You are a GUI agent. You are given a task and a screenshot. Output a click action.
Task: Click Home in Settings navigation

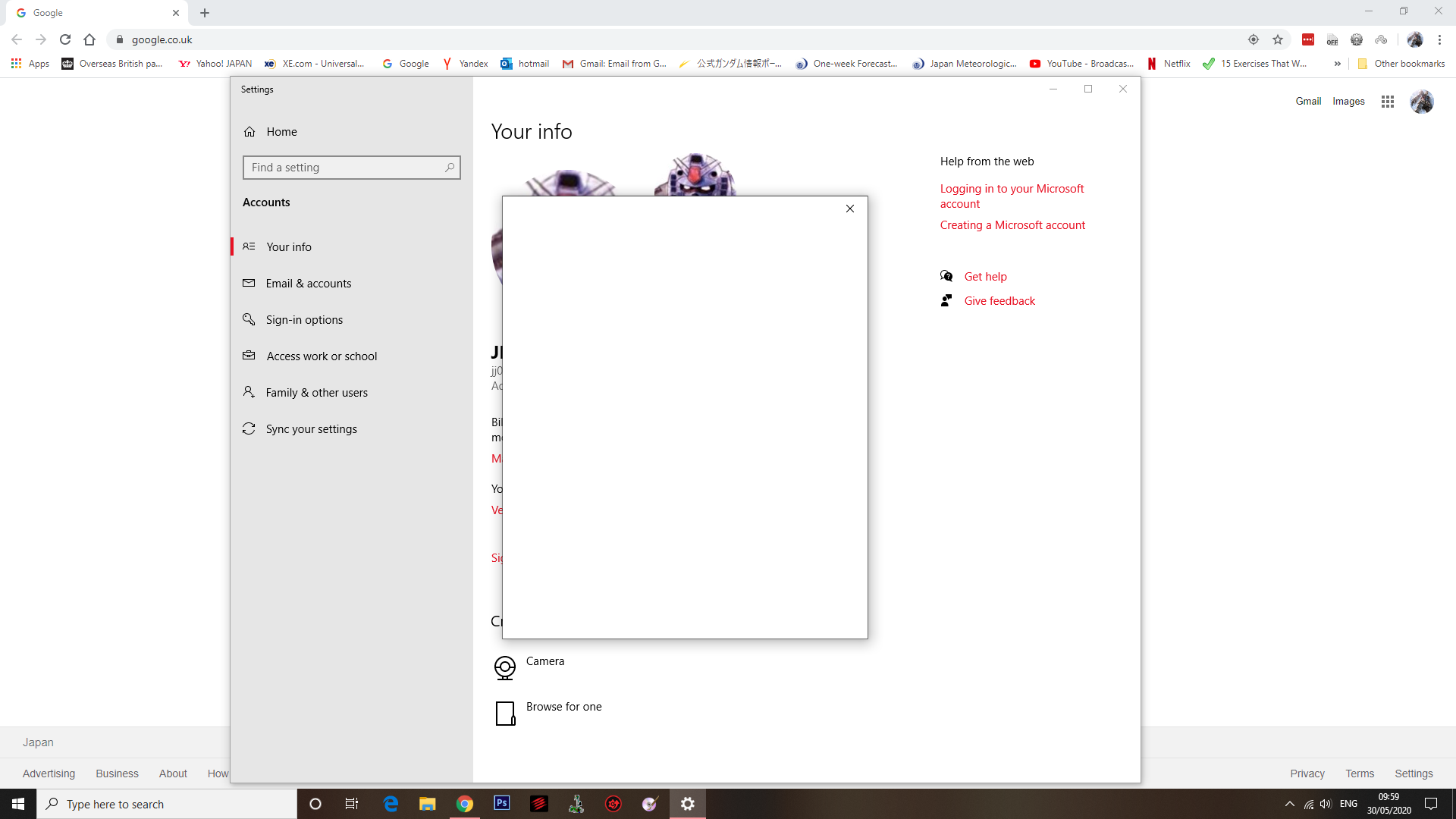(x=282, y=131)
